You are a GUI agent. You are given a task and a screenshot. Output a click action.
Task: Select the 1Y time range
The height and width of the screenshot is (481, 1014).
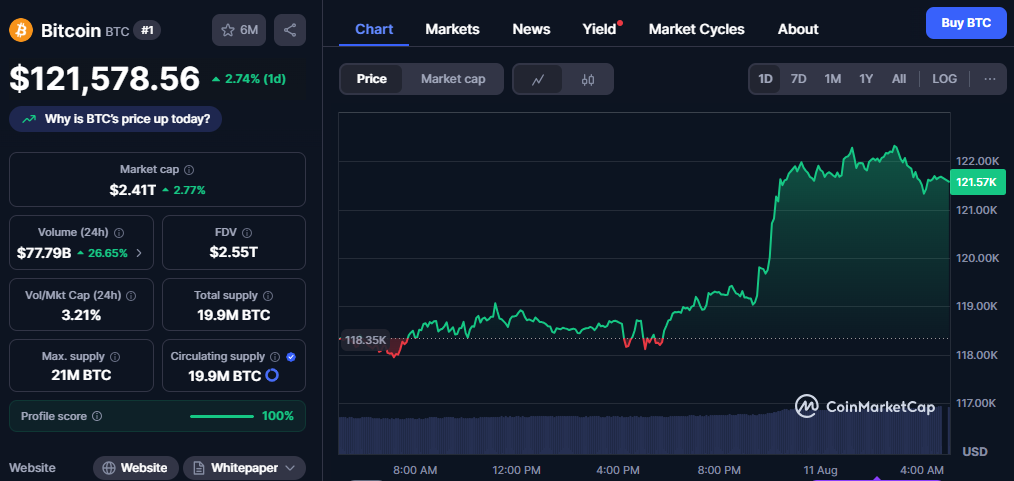pyautogui.click(x=866, y=79)
